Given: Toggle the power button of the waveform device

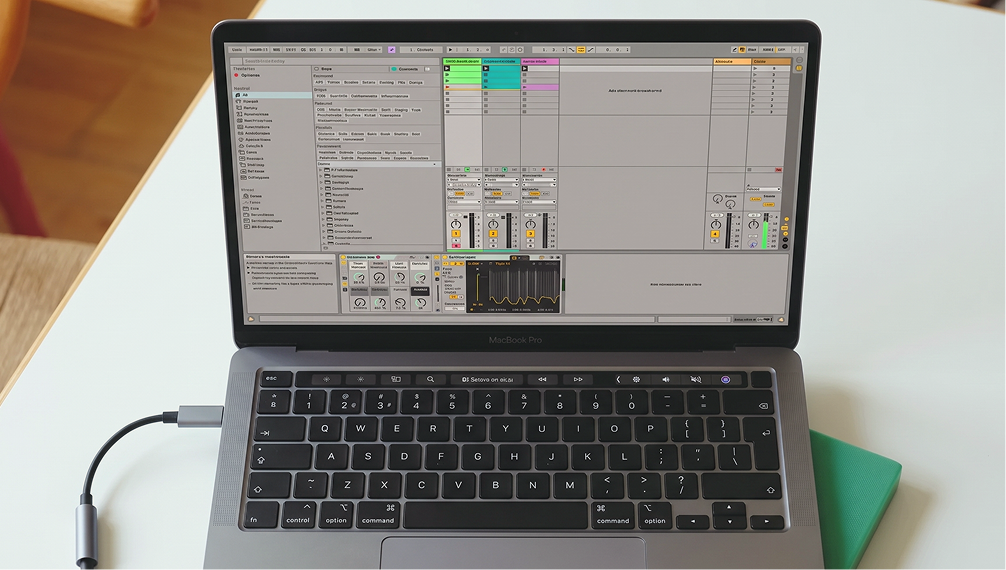Looking at the screenshot, I should [x=445, y=257].
